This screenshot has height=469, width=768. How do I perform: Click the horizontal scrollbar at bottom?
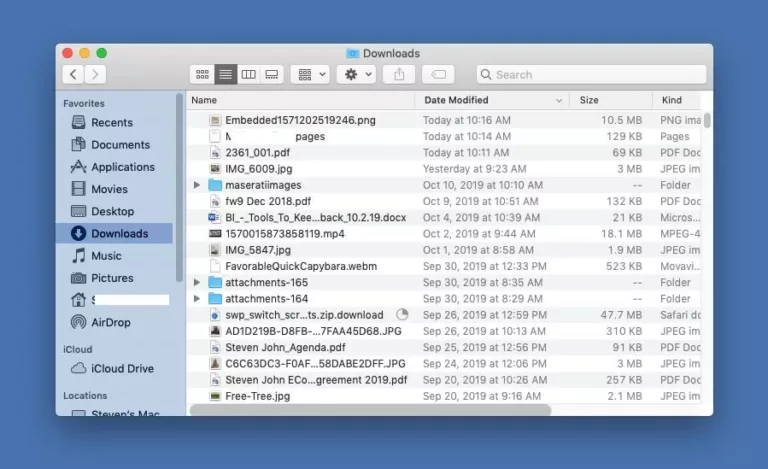(370, 409)
